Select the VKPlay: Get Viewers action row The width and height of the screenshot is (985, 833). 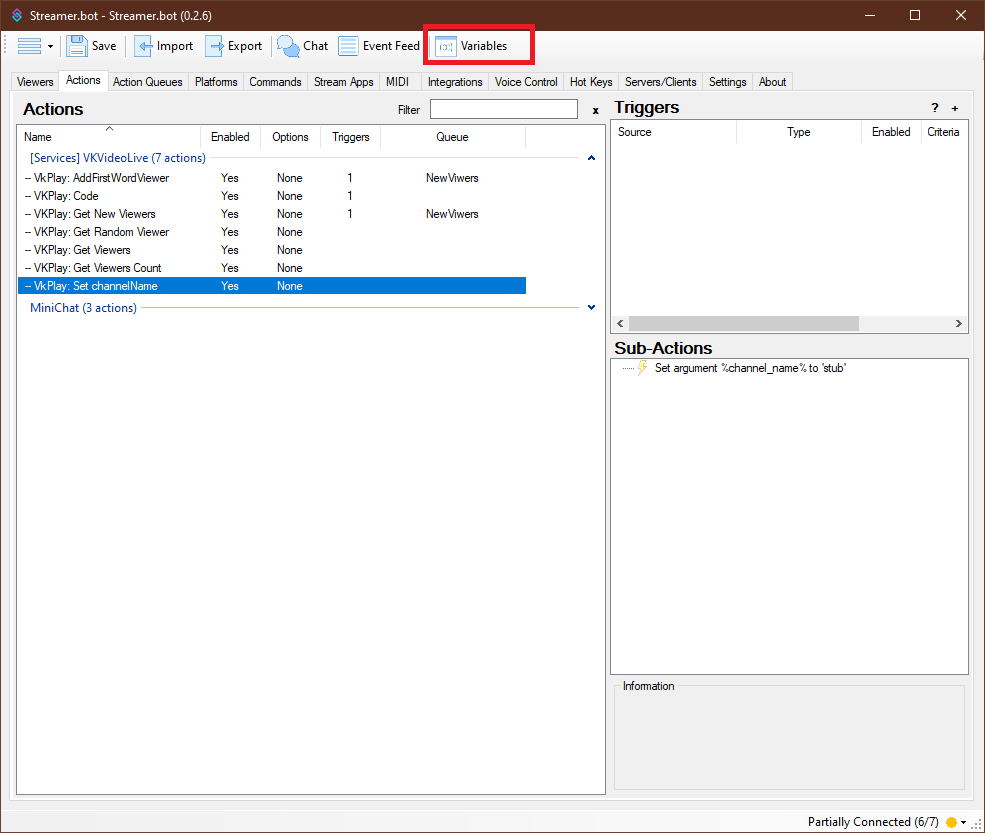point(272,250)
